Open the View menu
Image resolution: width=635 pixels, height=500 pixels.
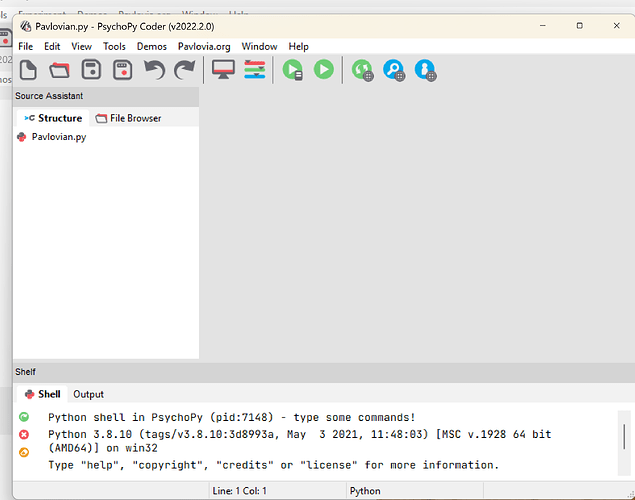click(x=81, y=47)
